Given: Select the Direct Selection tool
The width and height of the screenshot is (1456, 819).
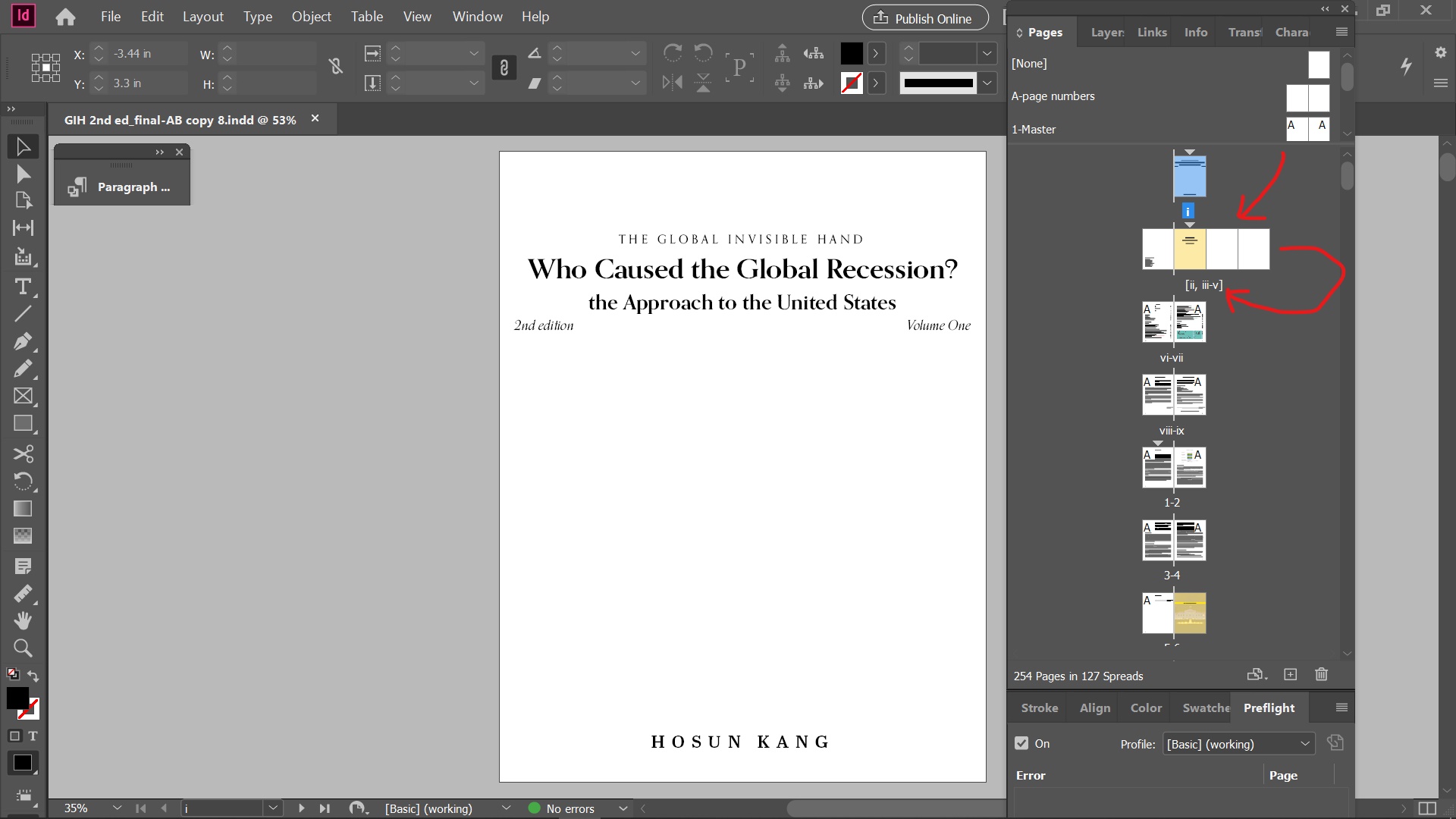Looking at the screenshot, I should click(x=23, y=174).
